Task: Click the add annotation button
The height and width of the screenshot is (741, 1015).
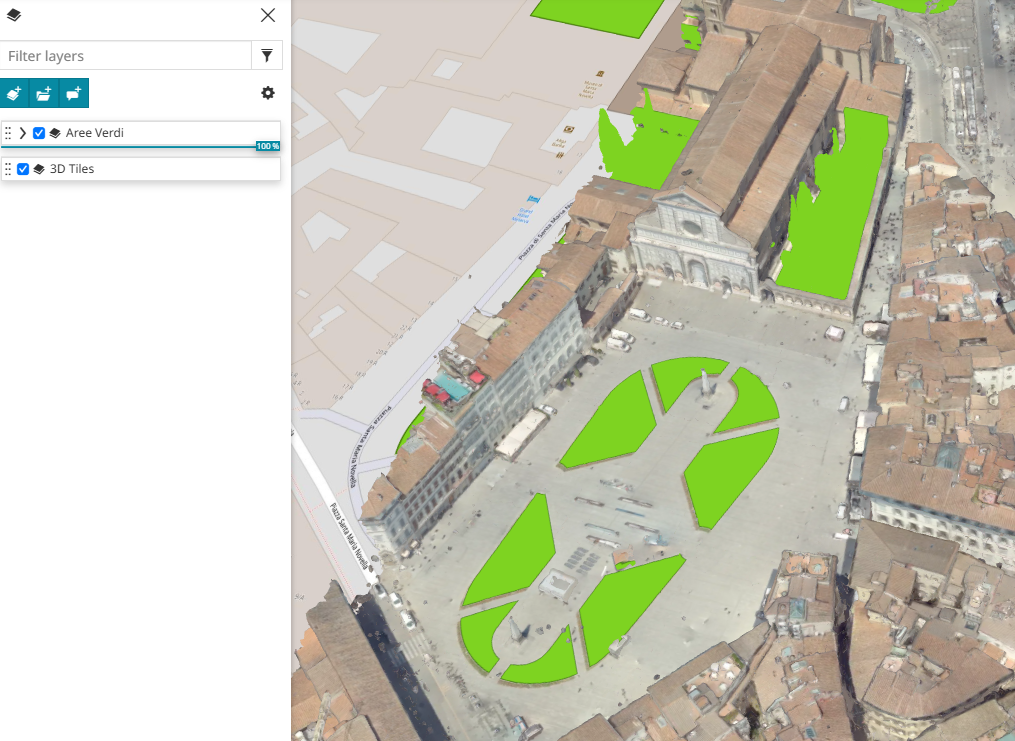Action: [74, 93]
